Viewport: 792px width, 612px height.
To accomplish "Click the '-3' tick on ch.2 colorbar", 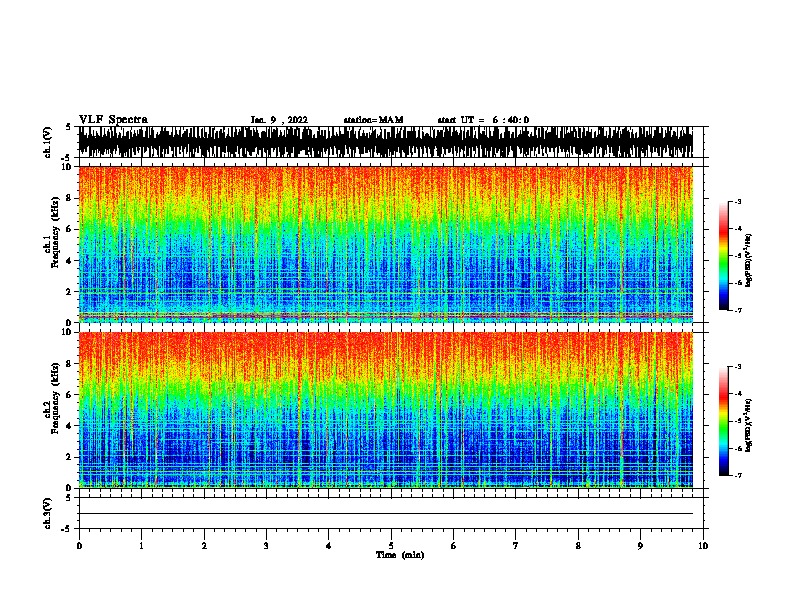I will coord(738,367).
